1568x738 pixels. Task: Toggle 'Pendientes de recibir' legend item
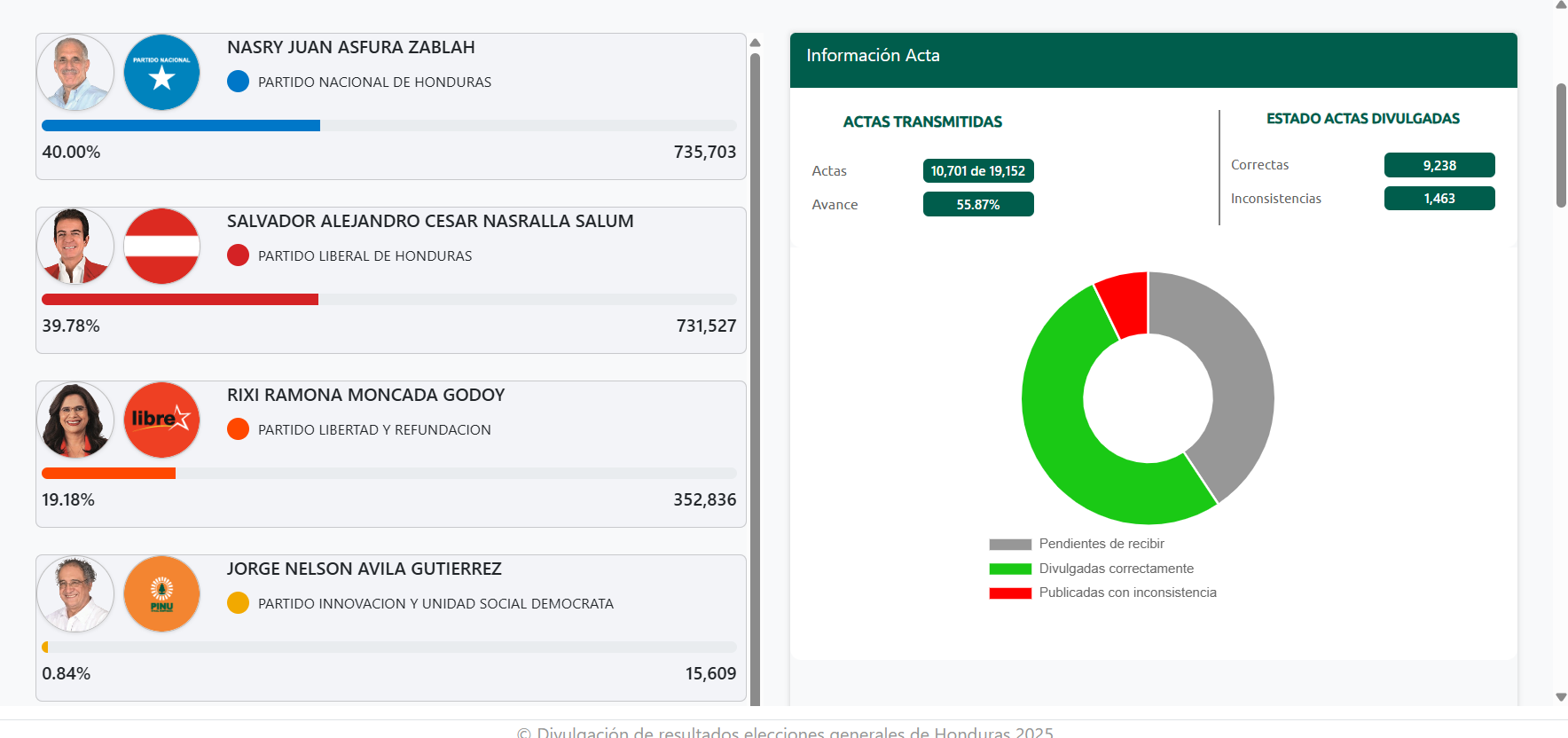coord(1101,544)
